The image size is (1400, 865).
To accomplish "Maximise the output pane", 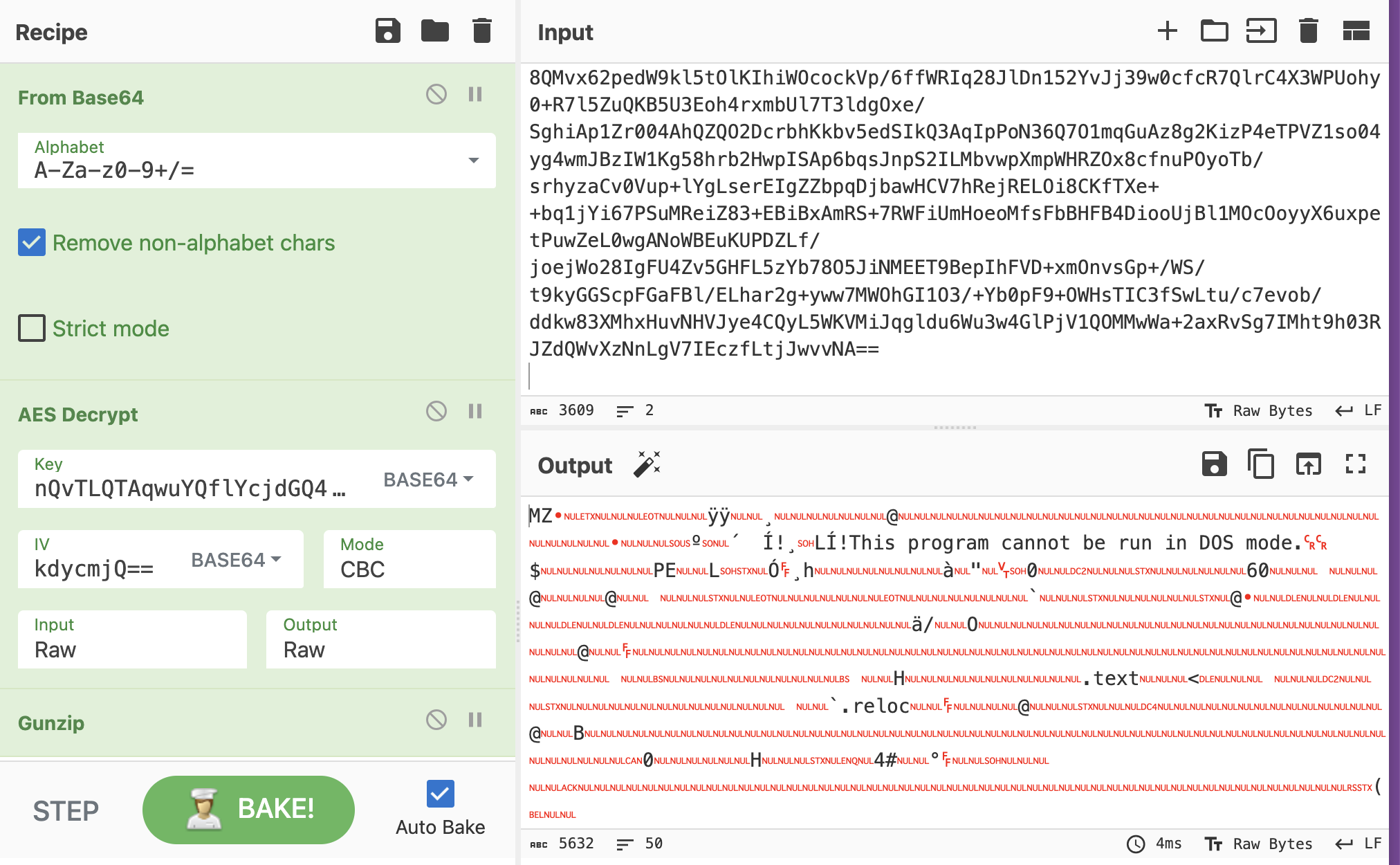I will (1355, 464).
